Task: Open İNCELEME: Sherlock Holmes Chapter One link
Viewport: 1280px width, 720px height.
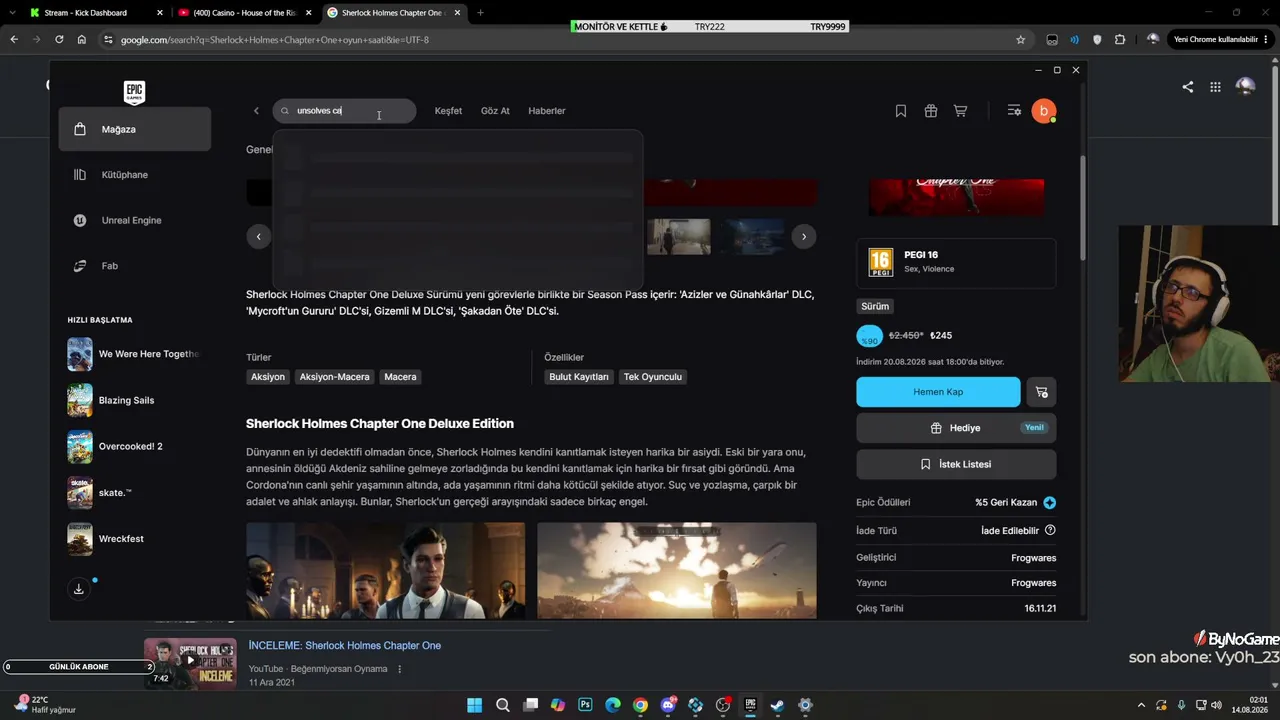Action: (345, 646)
